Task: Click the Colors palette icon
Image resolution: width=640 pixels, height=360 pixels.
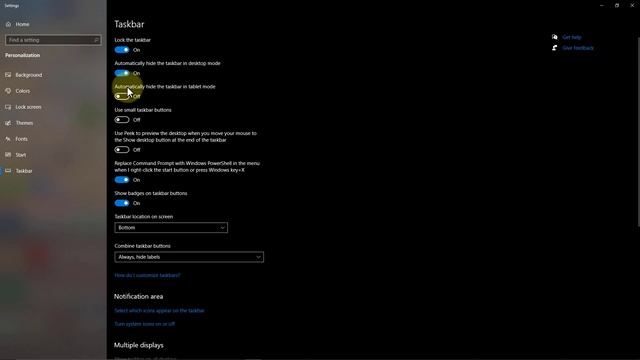Action: (x=8, y=91)
